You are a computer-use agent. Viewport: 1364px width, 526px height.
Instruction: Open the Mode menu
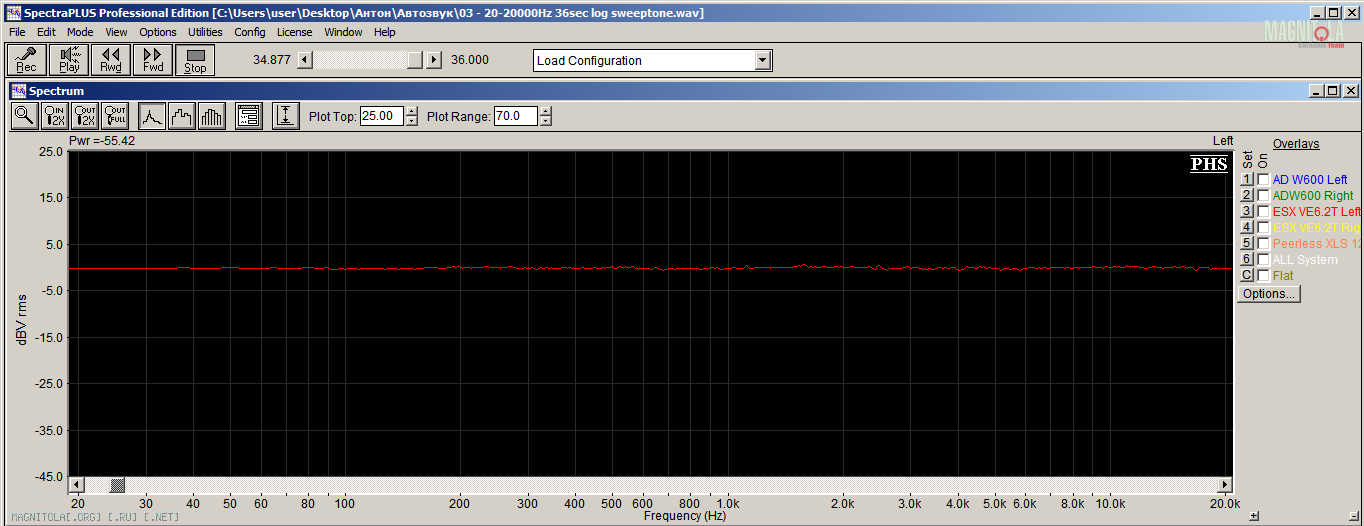pyautogui.click(x=80, y=32)
